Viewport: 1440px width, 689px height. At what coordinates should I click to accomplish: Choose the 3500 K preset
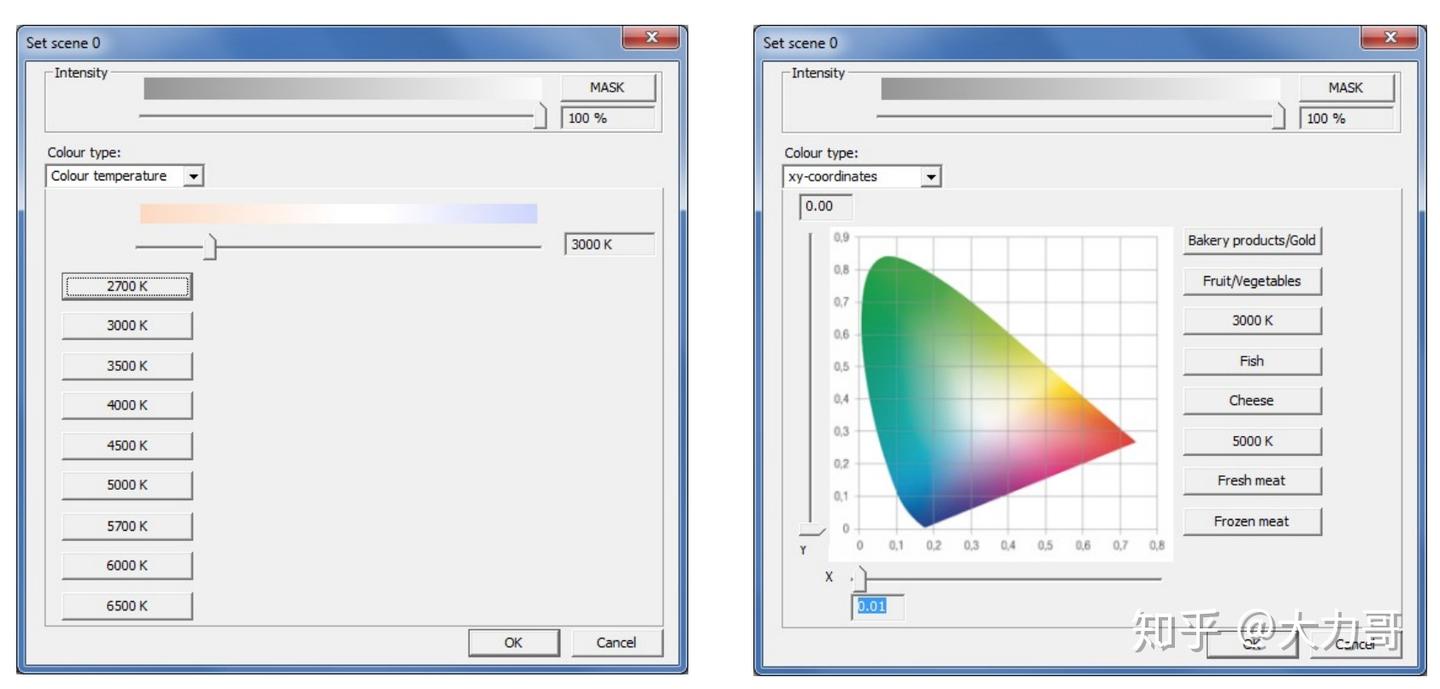[x=127, y=366]
